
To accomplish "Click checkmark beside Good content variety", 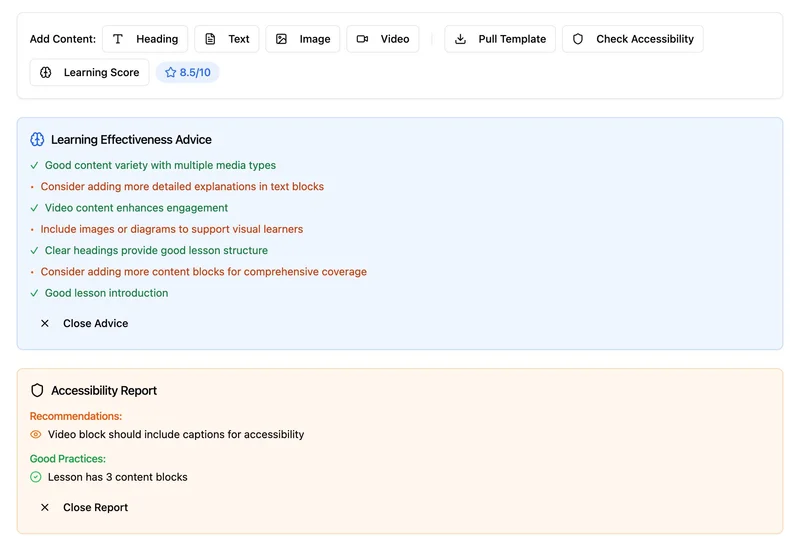I will [34, 165].
